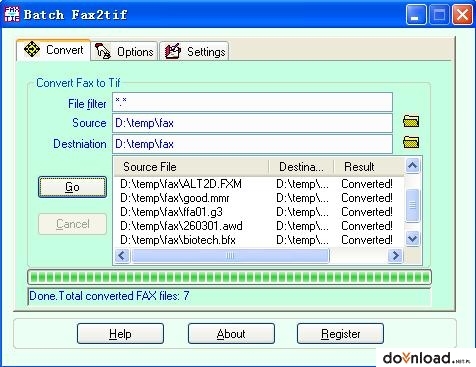This screenshot has height=367, width=476.
Task: Click the Result column header
Action: click(x=369, y=167)
